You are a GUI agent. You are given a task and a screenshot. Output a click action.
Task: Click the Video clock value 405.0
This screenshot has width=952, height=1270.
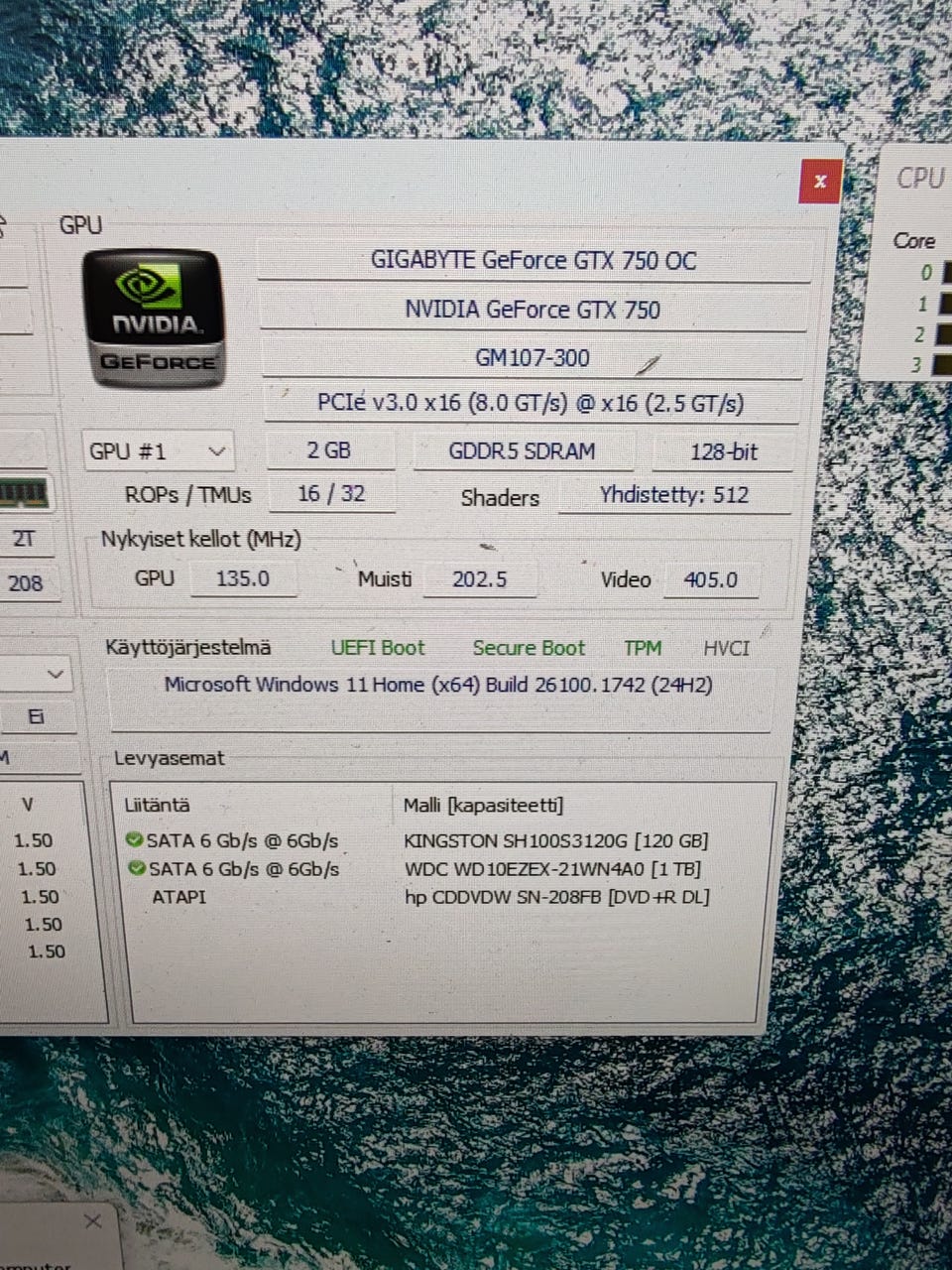[x=711, y=580]
